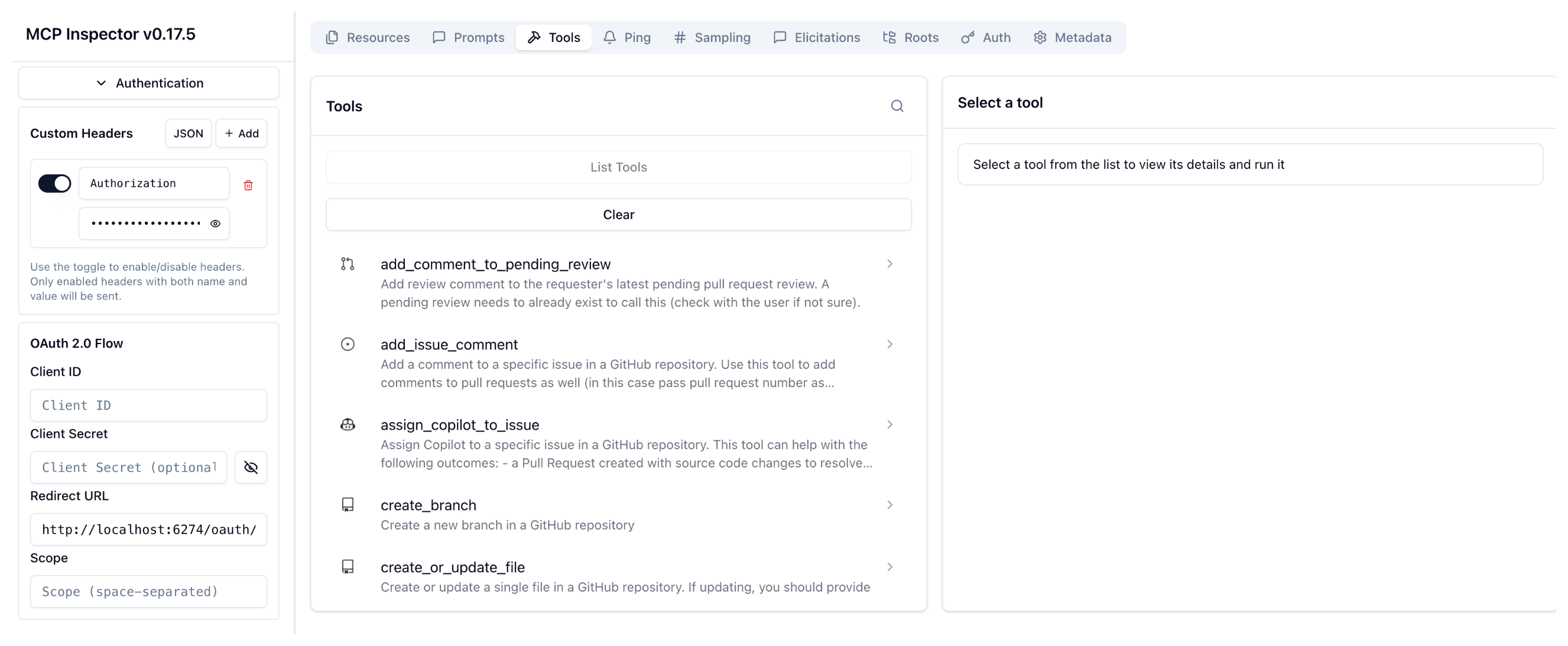The image size is (1568, 646).
Task: Open create_branch details via its chevron
Action: point(889,505)
